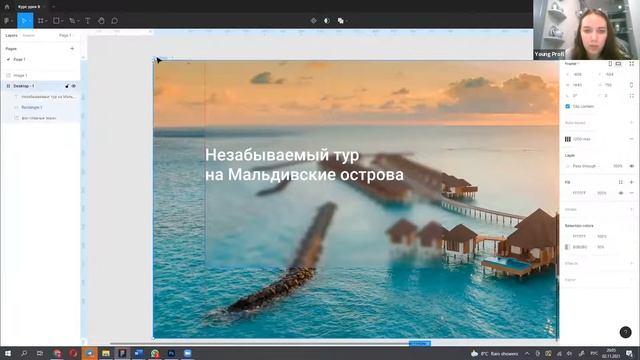The image size is (640, 360).
Task: Toggle layer visibility eye in Layer section
Action: 631,166
